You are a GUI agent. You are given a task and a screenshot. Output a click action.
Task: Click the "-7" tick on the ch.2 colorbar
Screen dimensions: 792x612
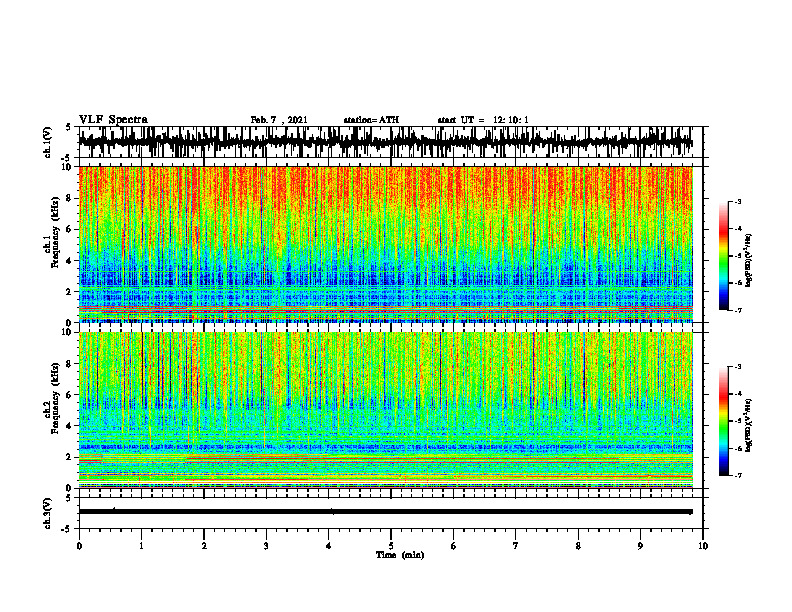click(738, 475)
